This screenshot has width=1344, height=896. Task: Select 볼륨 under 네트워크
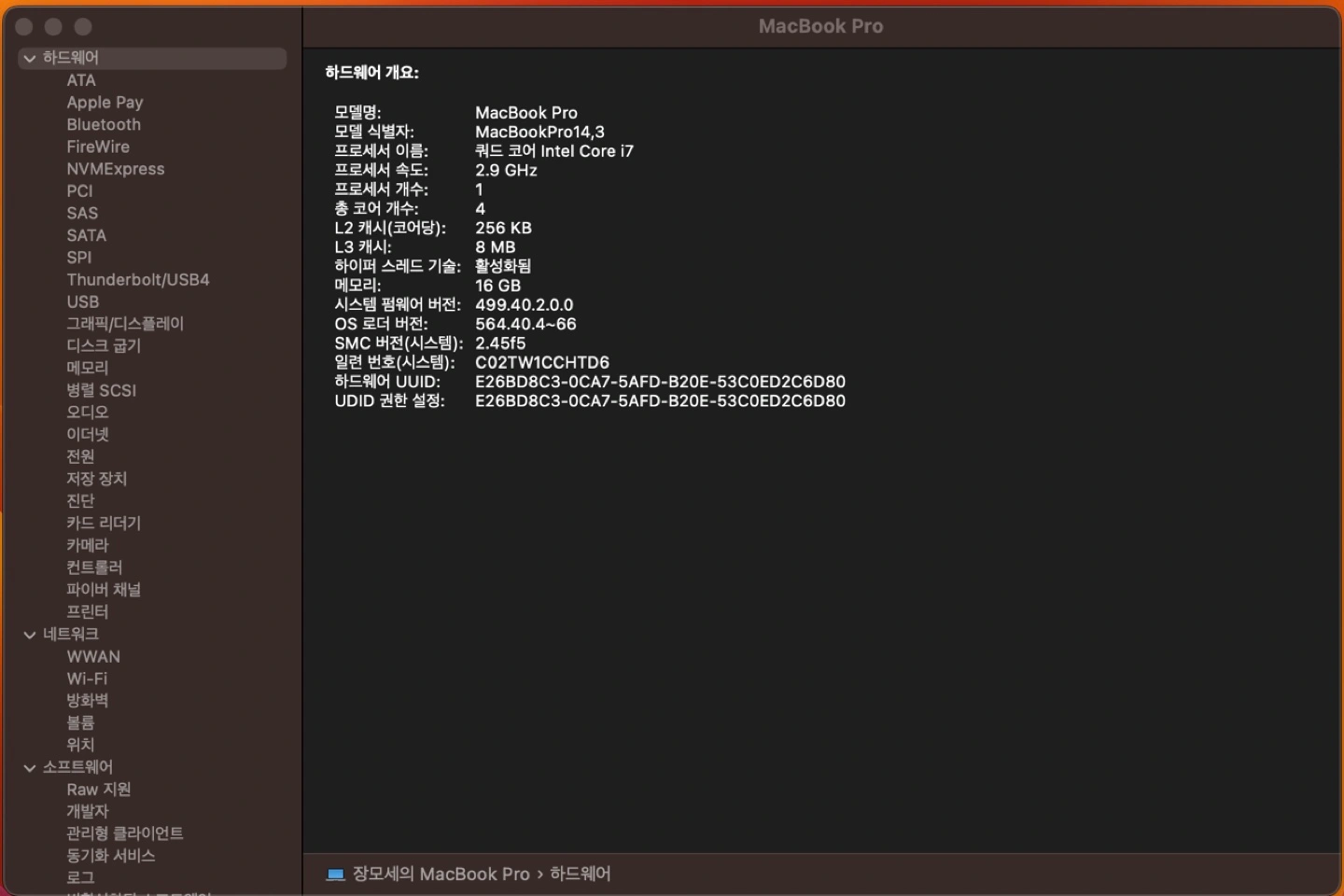pyautogui.click(x=80, y=723)
